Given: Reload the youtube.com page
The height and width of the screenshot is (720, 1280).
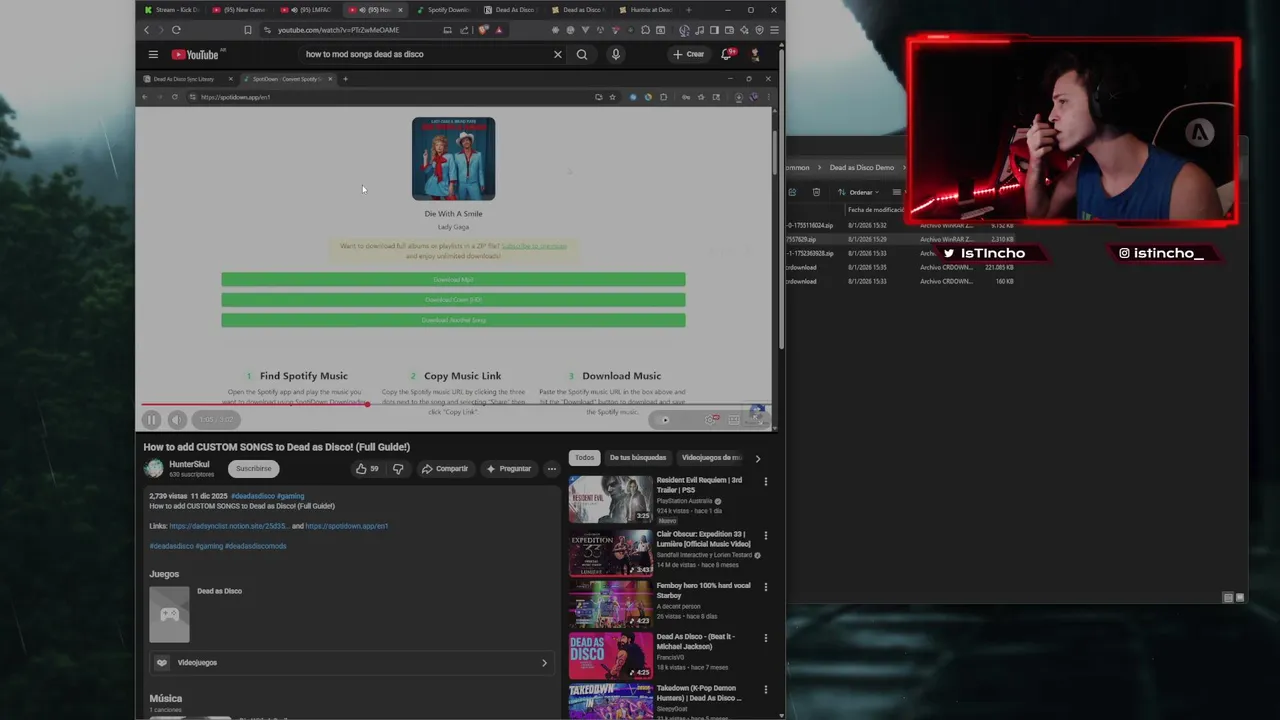Looking at the screenshot, I should pyautogui.click(x=176, y=30).
